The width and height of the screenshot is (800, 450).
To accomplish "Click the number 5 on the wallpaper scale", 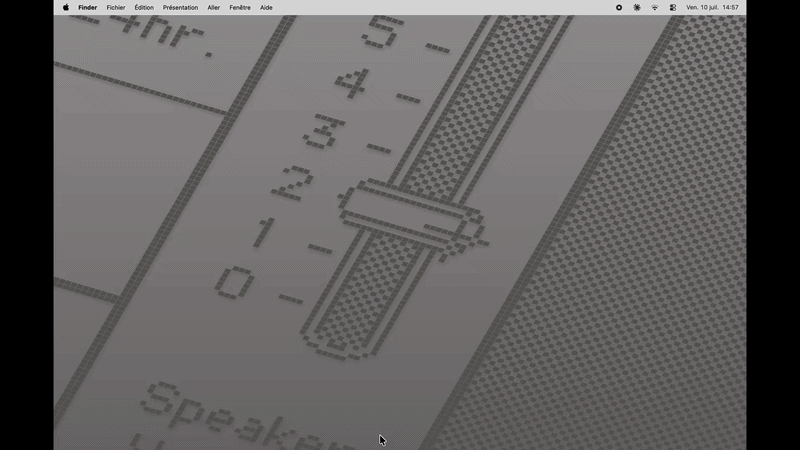I will click(383, 32).
